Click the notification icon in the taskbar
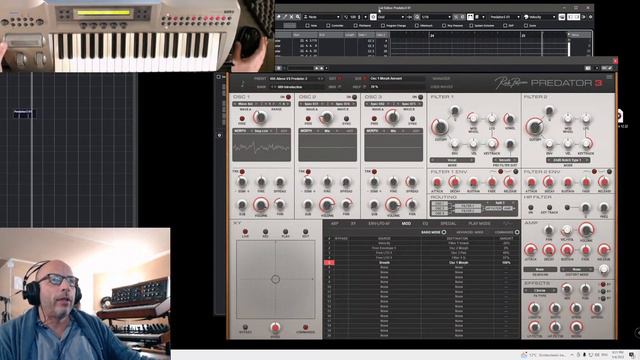This screenshot has height=360, width=640. pos(632,355)
